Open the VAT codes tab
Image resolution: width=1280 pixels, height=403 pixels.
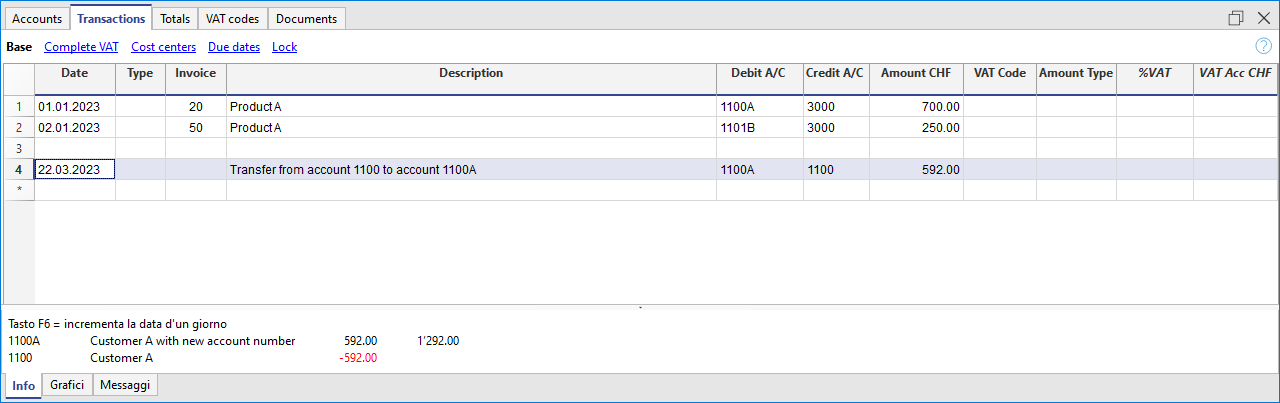tap(232, 19)
